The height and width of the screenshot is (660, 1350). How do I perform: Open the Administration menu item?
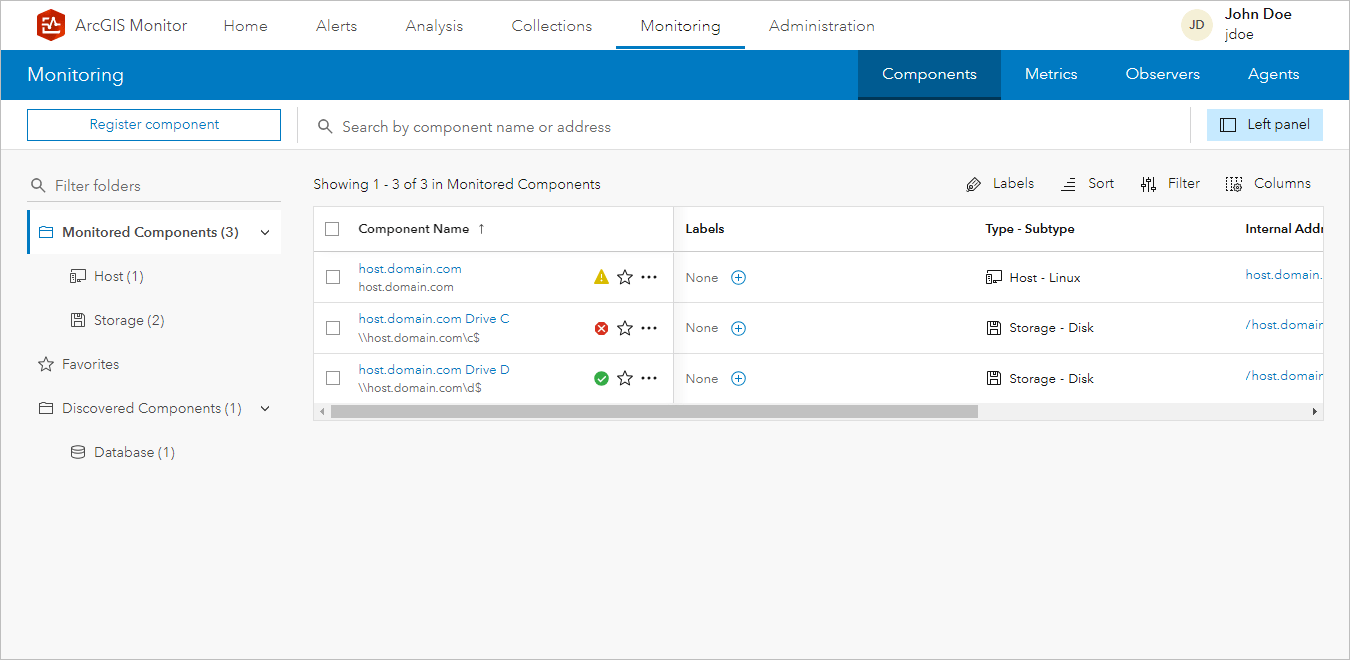click(x=821, y=25)
